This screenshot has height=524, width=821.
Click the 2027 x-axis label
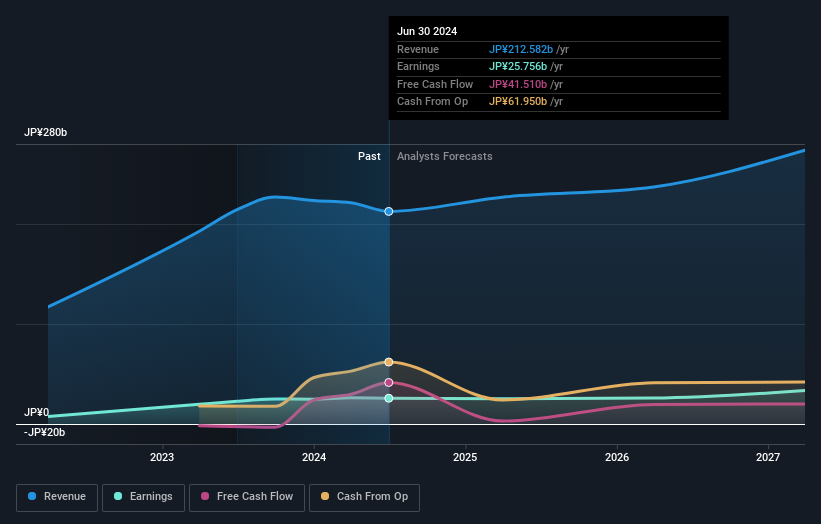pyautogui.click(x=768, y=458)
